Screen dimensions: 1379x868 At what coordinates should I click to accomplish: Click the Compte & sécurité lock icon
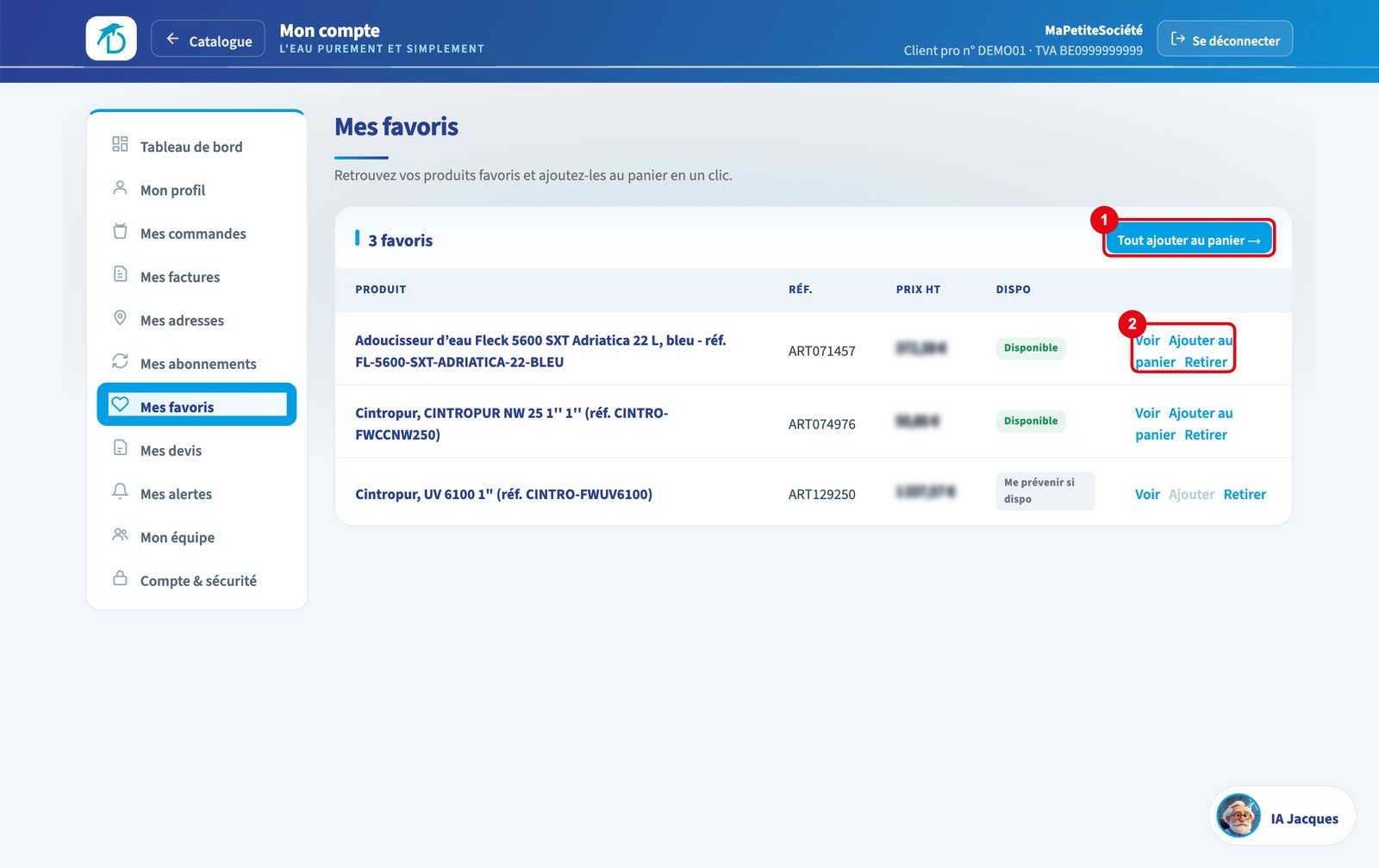pos(120,578)
